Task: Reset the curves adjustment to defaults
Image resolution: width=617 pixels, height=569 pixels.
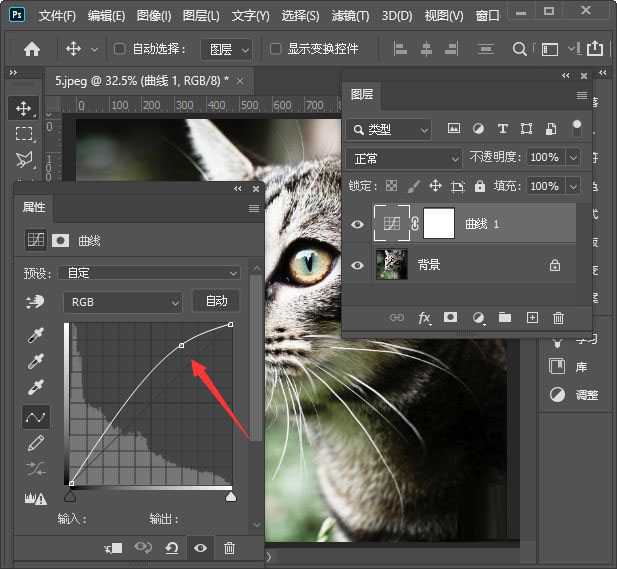Action: point(172,548)
